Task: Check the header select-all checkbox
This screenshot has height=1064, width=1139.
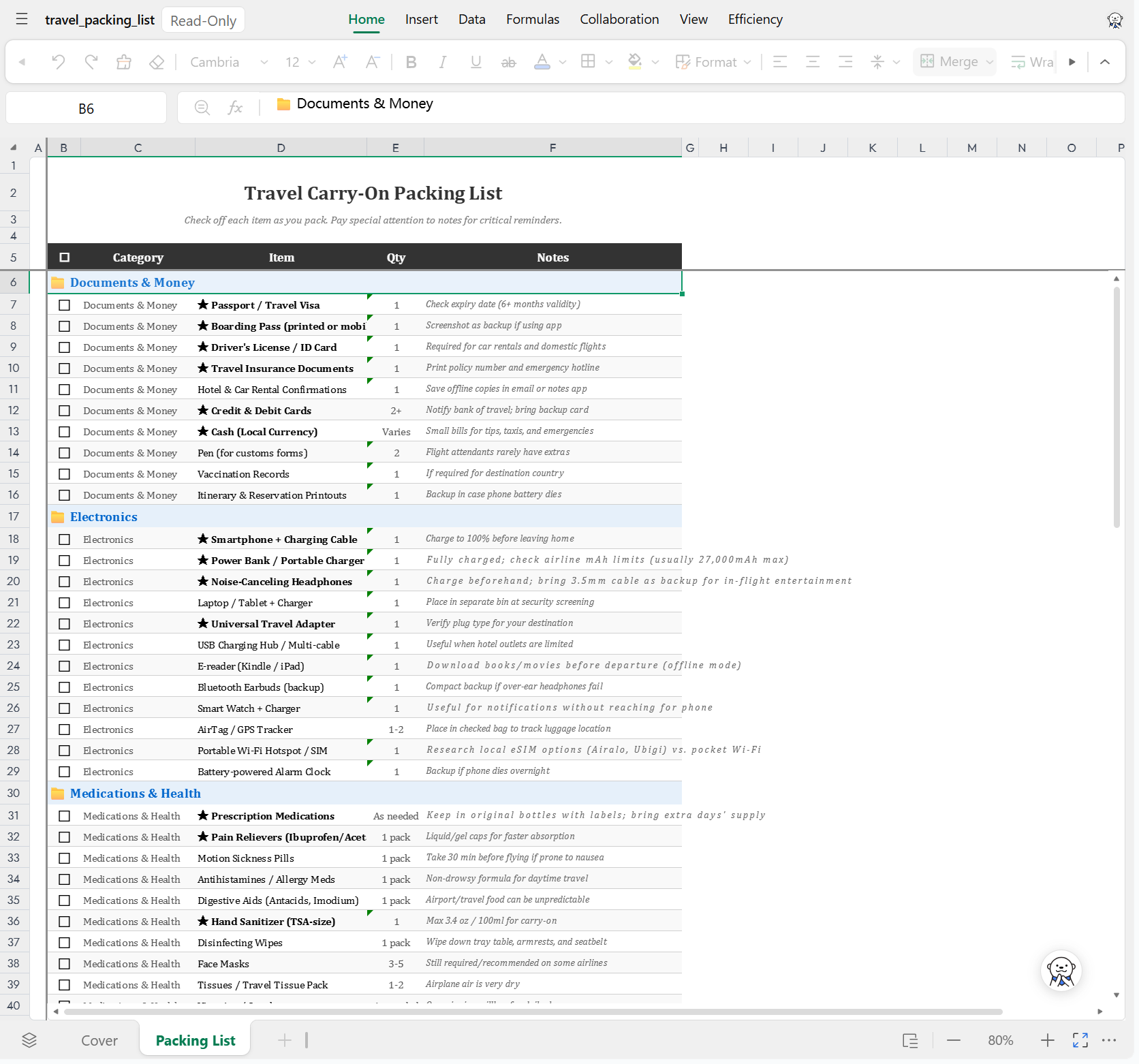Action: click(65, 257)
